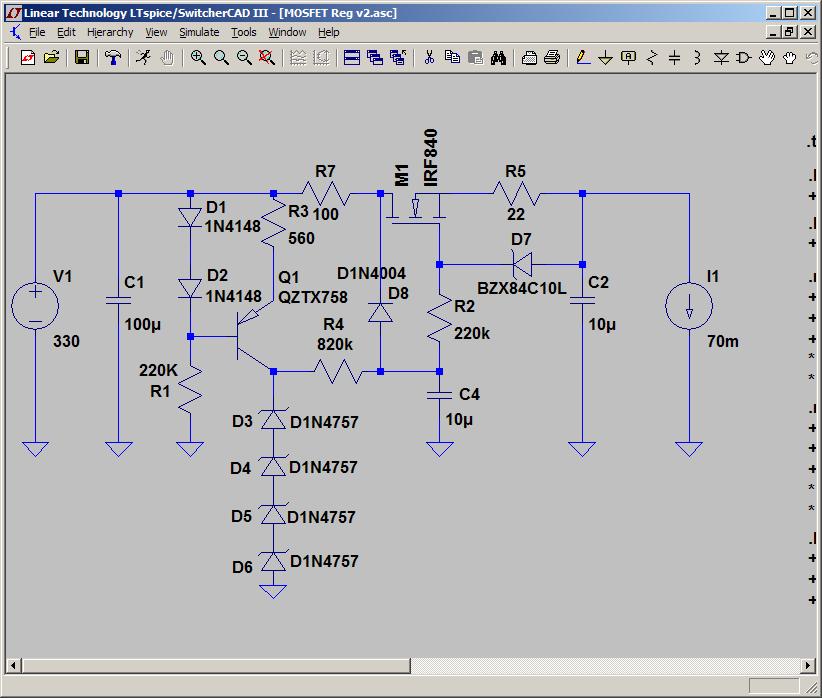This screenshot has width=822, height=698.
Task: Tile windows horizontally with the tile icon
Action: (x=352, y=57)
